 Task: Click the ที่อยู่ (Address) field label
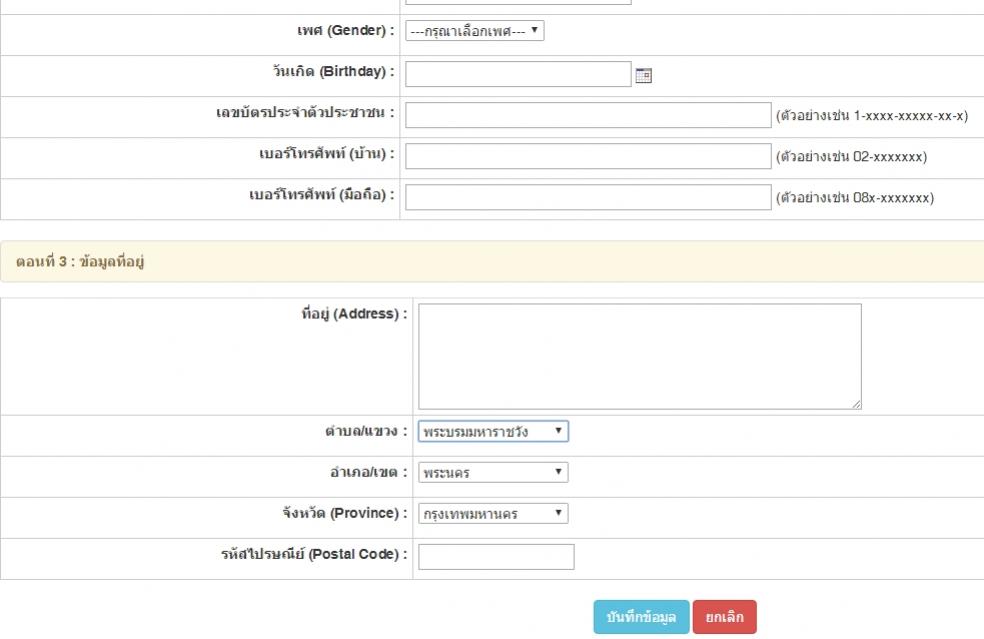pyautogui.click(x=354, y=314)
